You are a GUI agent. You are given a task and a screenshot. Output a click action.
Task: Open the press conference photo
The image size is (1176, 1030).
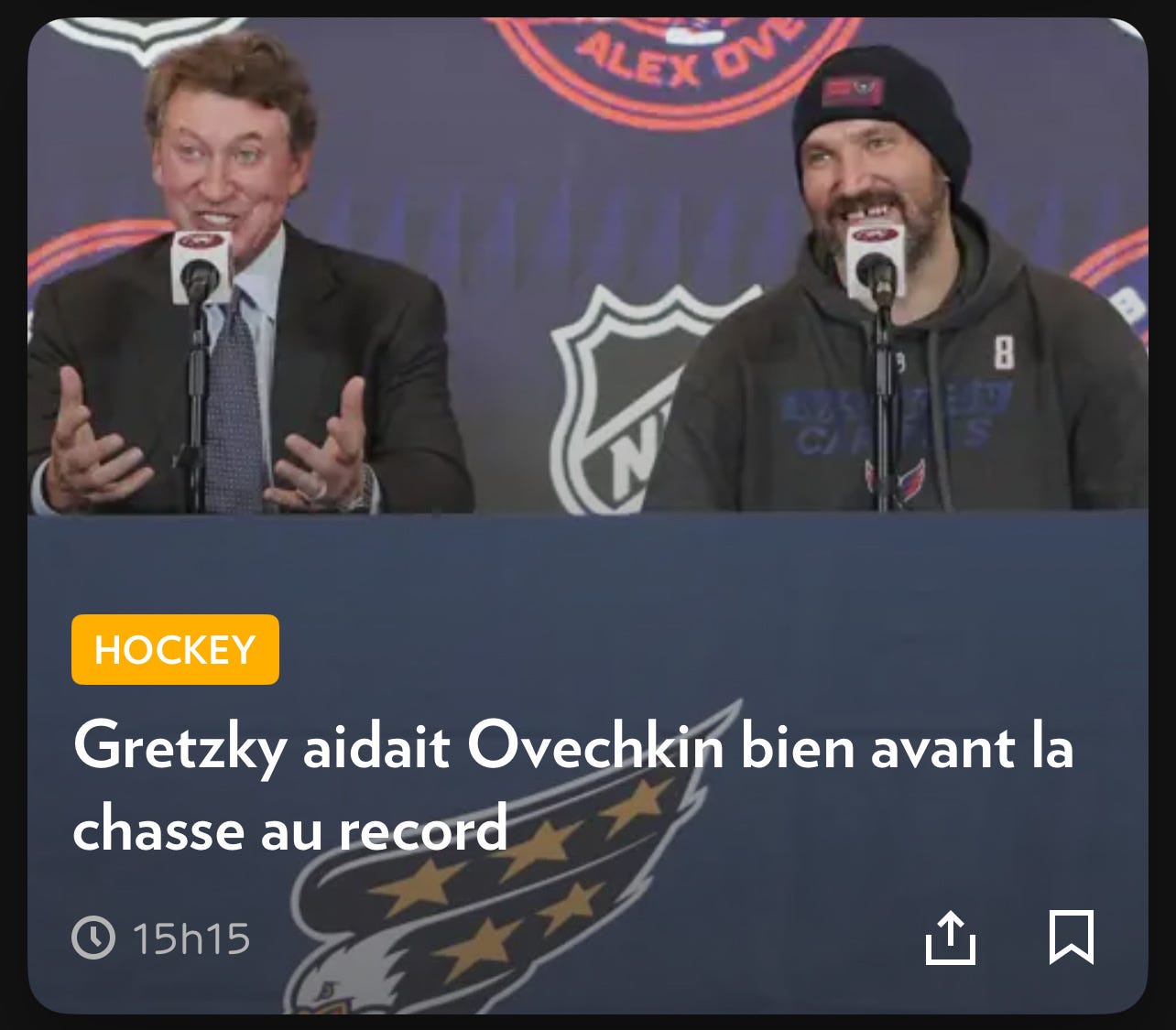coord(587,266)
